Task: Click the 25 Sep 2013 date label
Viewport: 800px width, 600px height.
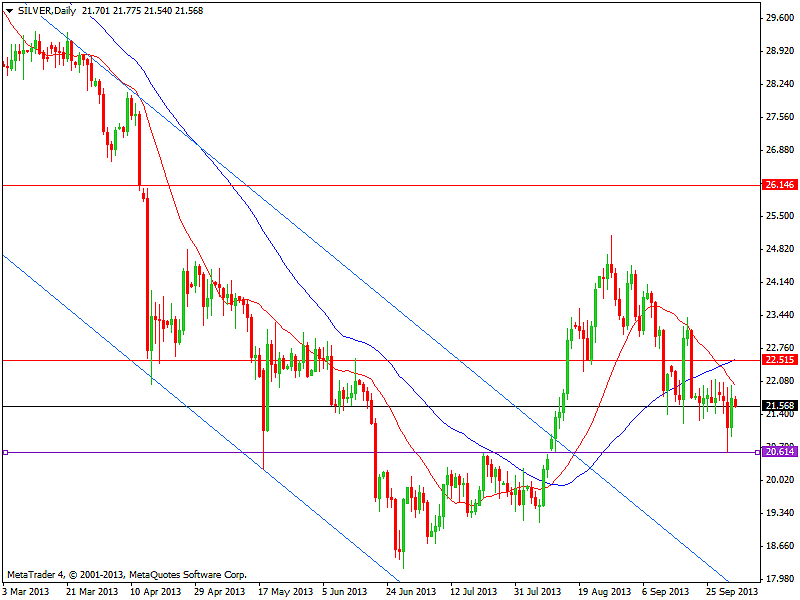Action: coord(730,591)
